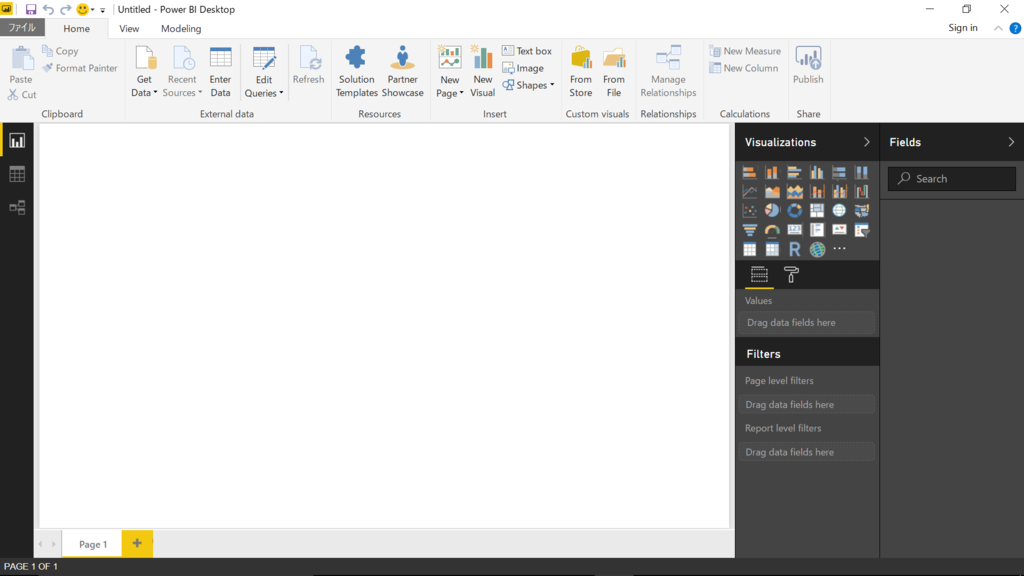
Task: Select the ArcGIS Maps visual
Action: tap(817, 249)
